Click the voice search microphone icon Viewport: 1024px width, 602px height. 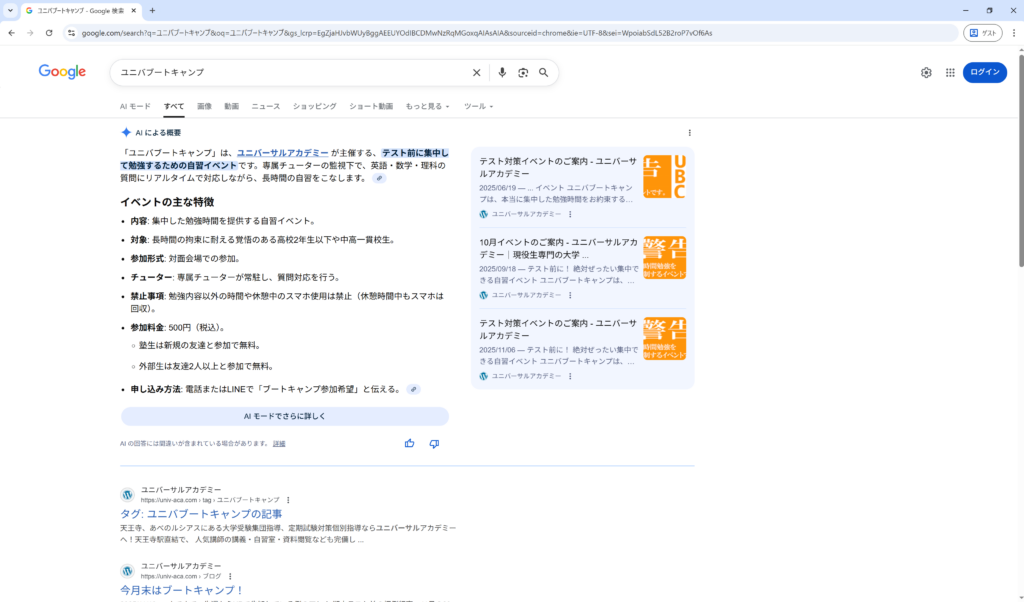(502, 73)
